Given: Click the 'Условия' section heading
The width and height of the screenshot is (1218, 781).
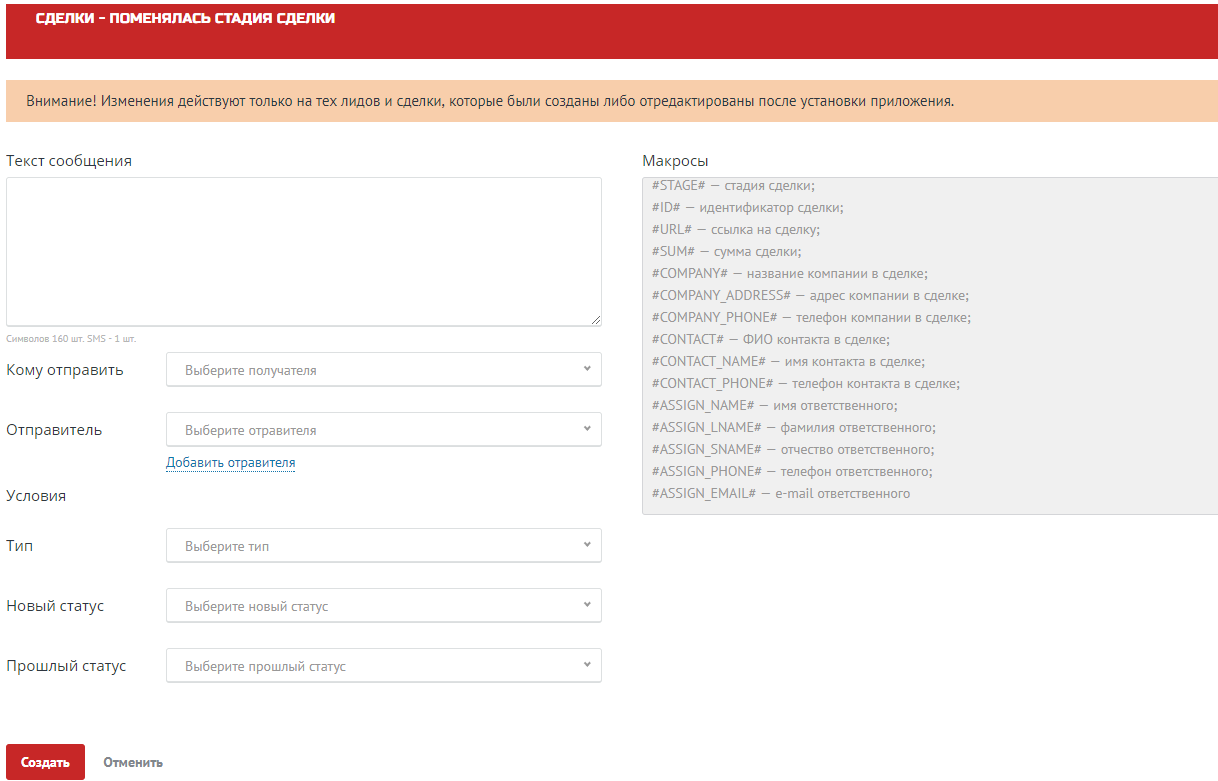Looking at the screenshot, I should tap(36, 495).
